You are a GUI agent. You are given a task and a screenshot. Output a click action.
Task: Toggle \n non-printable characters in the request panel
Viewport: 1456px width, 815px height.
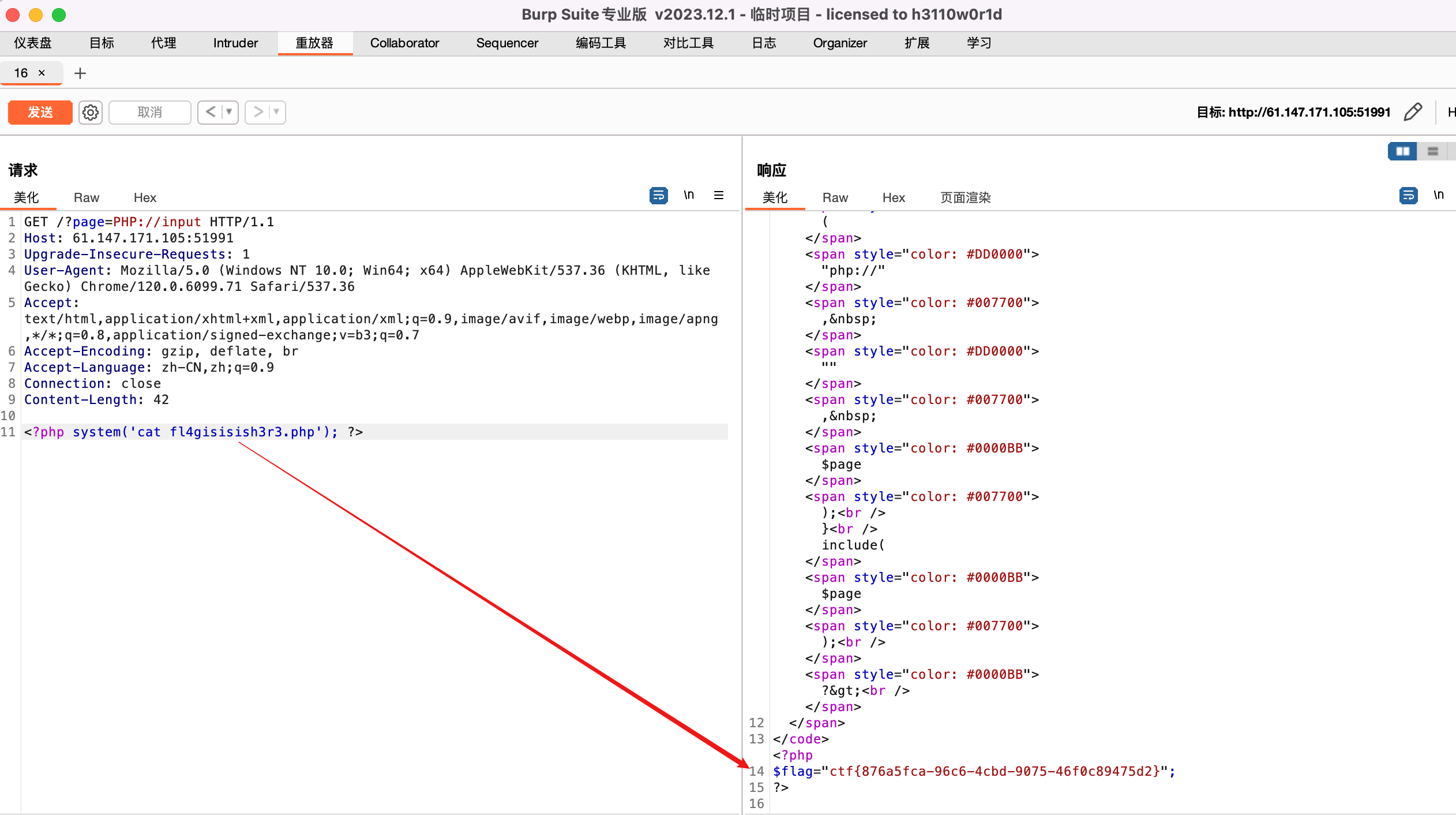click(689, 196)
